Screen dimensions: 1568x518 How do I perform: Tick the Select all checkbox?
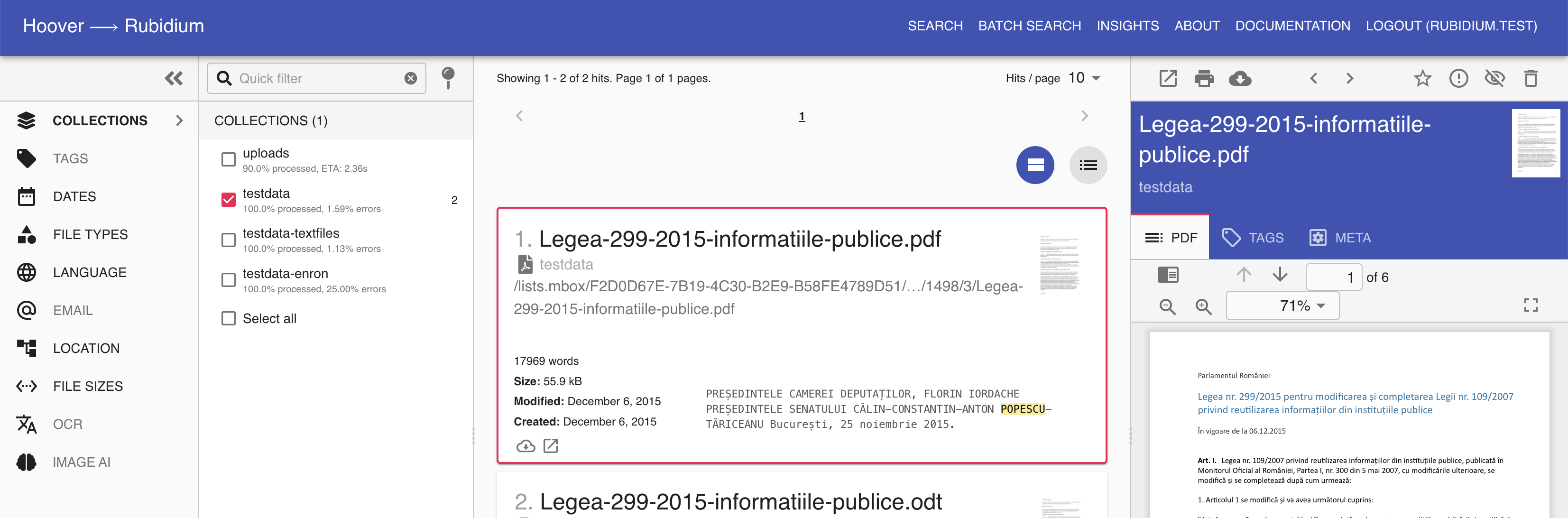pyautogui.click(x=228, y=318)
